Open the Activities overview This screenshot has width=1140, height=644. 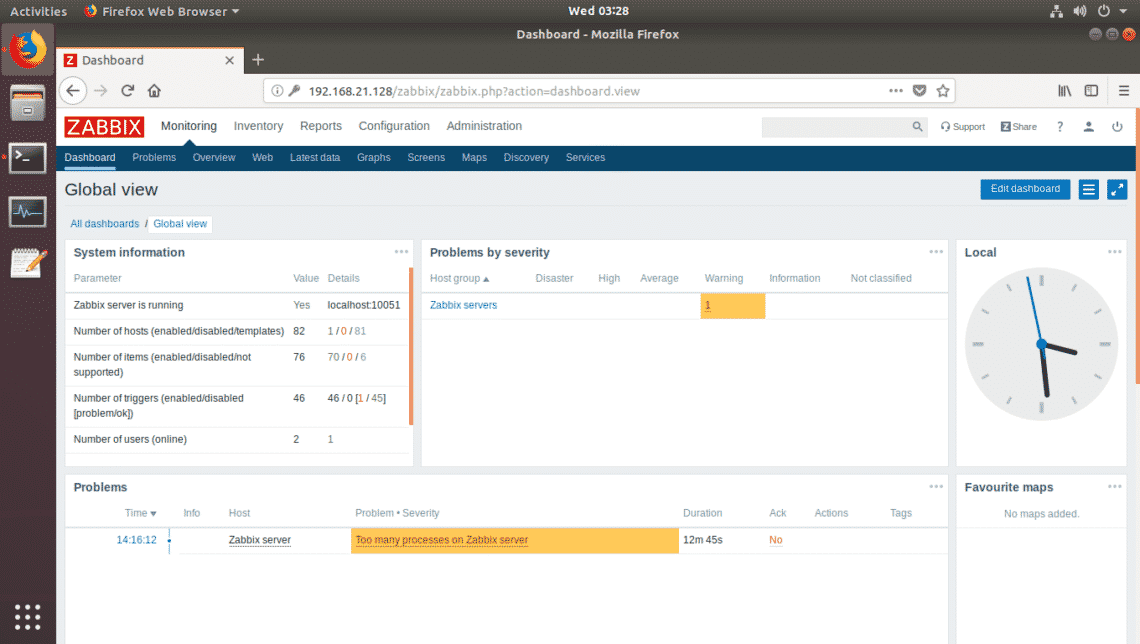click(39, 12)
